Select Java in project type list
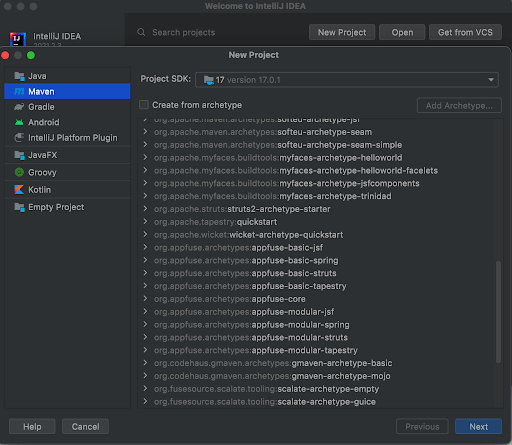 [67, 76]
